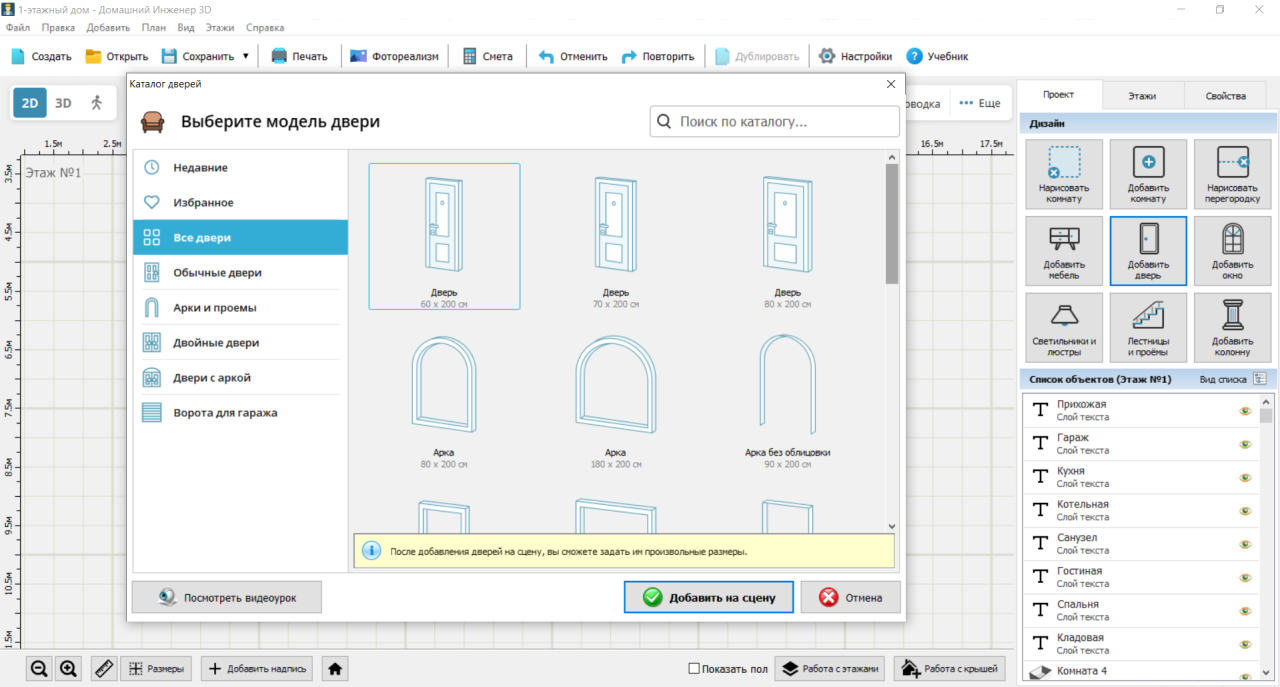The image size is (1280, 687).
Task: Click the Смета calculator icon
Action: (469, 56)
